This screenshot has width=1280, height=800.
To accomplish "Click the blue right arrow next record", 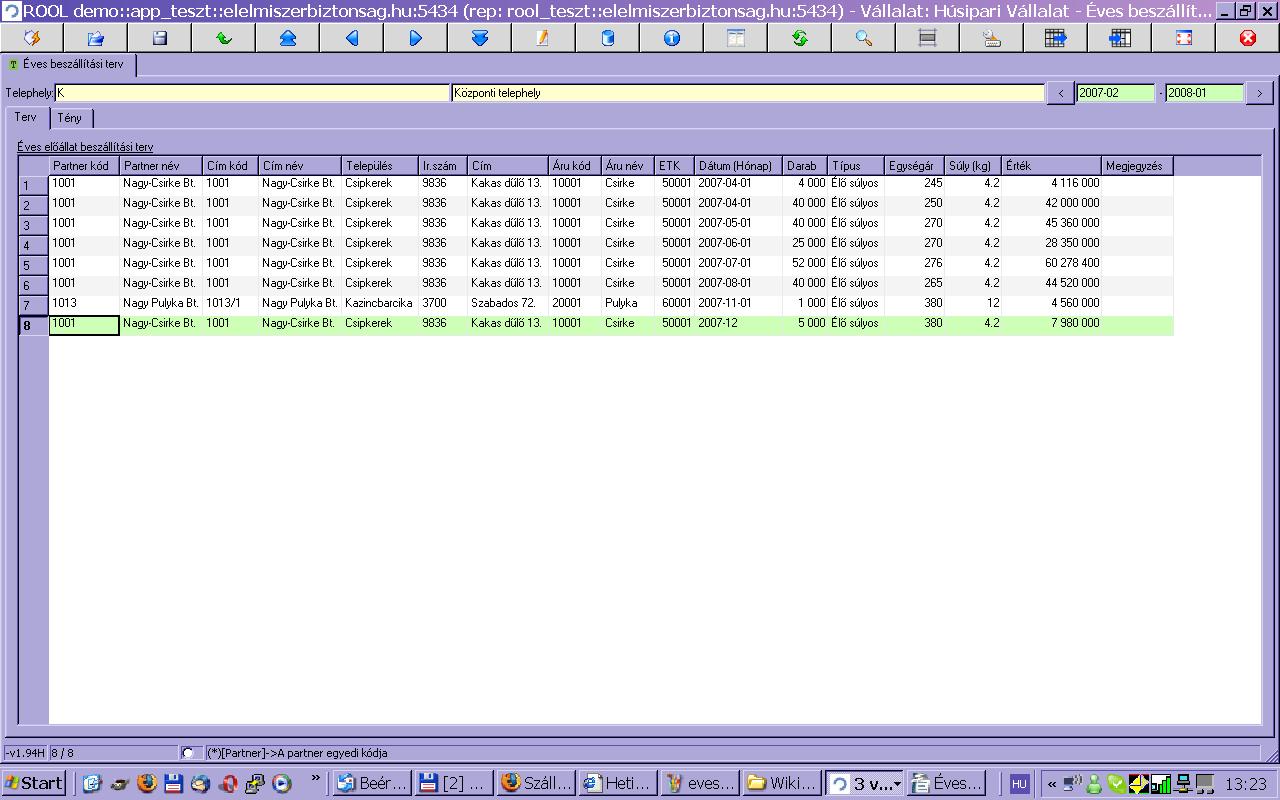I will (416, 38).
